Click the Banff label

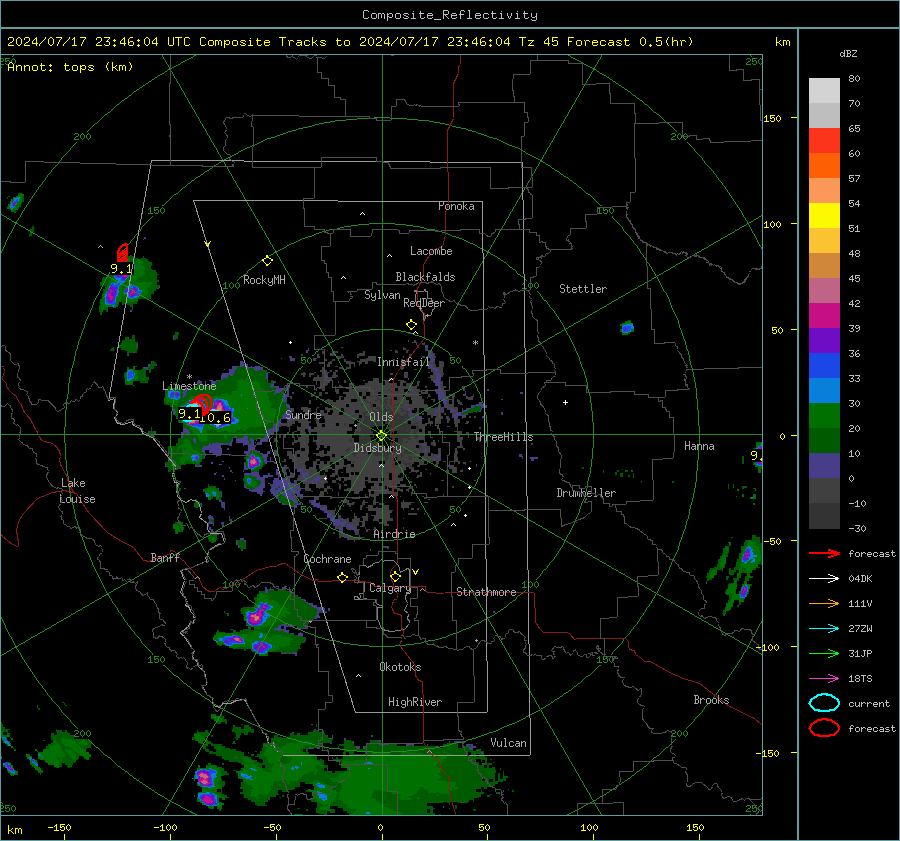pos(165,558)
